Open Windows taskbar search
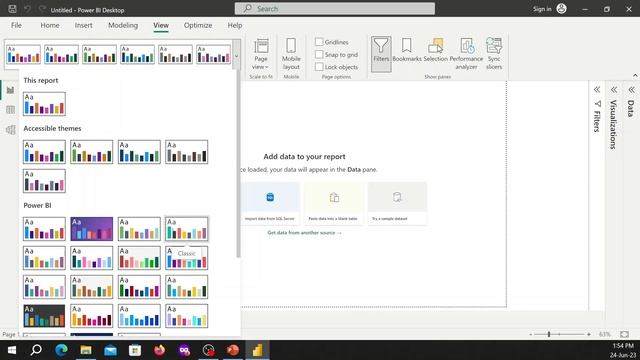This screenshot has width=640, height=360. (x=36, y=350)
